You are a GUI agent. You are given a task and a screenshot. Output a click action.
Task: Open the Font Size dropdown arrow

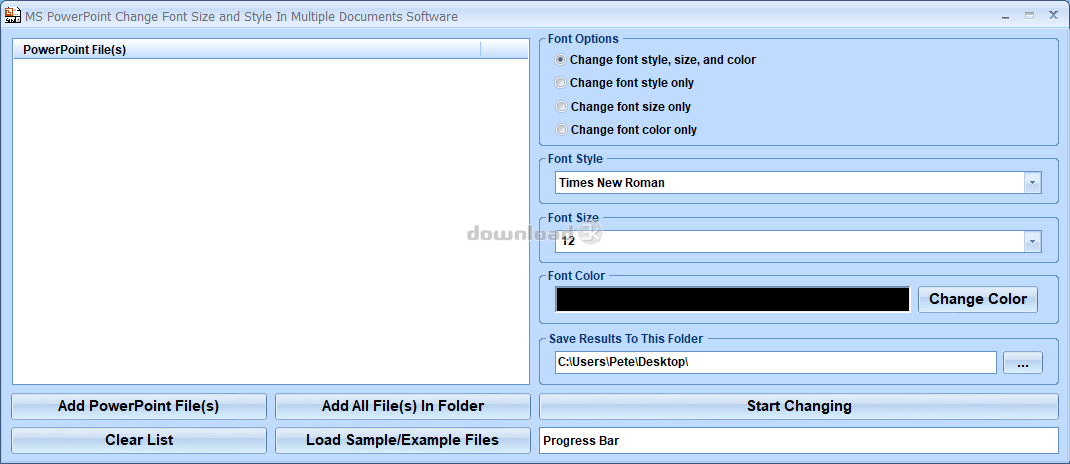(x=1032, y=241)
